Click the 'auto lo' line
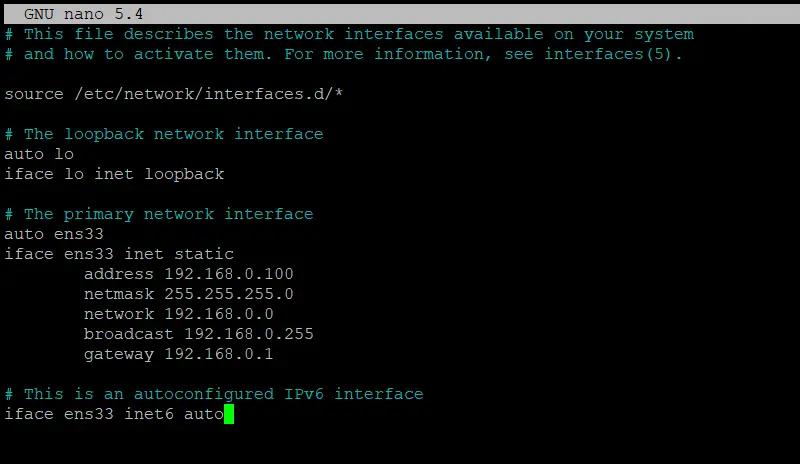The height and width of the screenshot is (464, 800). (x=39, y=154)
